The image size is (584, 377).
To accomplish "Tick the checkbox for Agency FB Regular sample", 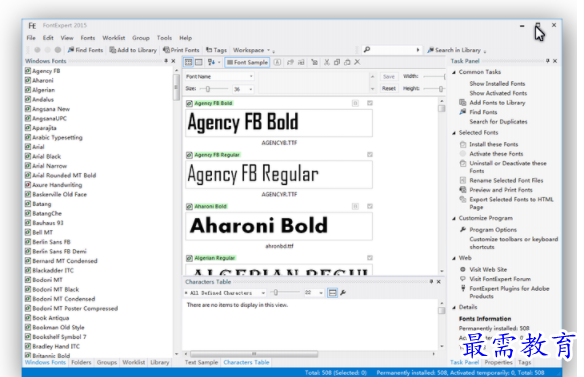I will [x=370, y=155].
